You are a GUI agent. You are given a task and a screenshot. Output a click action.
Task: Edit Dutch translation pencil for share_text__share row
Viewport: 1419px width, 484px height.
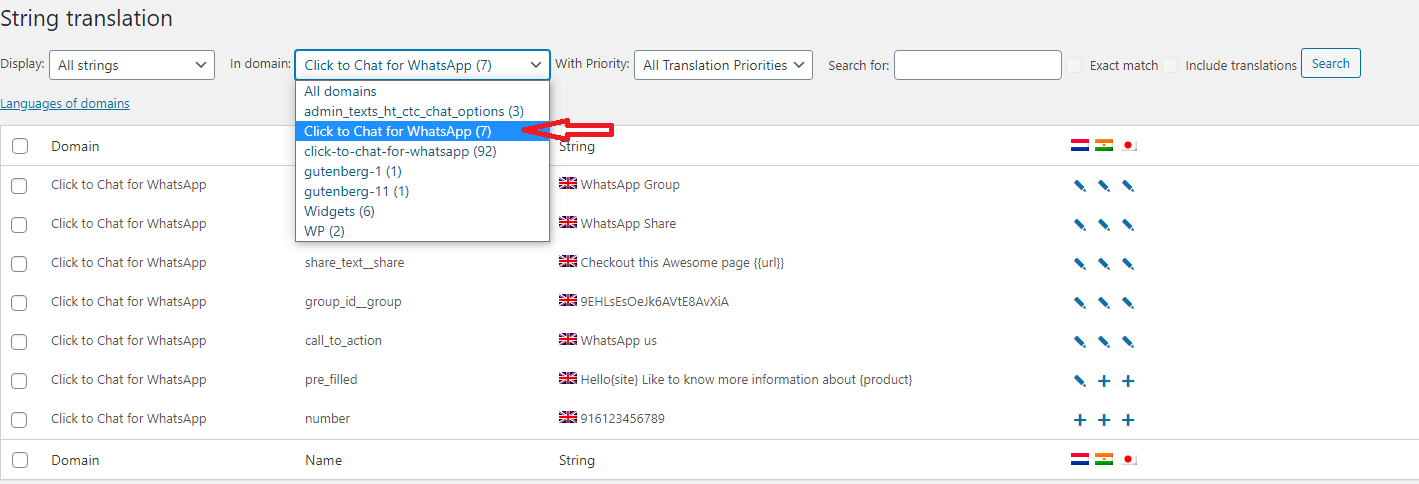[1080, 263]
